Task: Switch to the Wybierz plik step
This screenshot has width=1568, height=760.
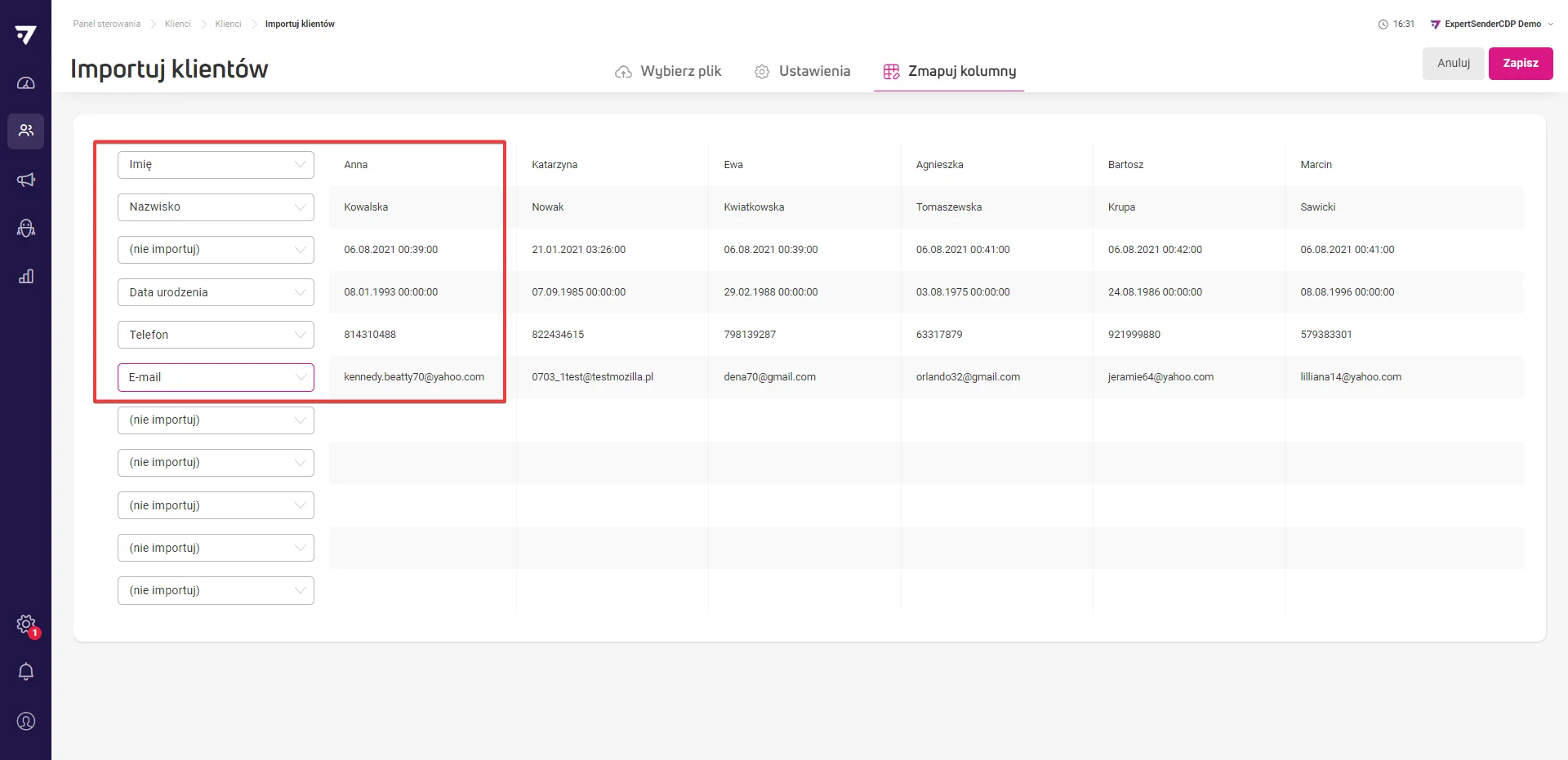Action: click(668, 71)
